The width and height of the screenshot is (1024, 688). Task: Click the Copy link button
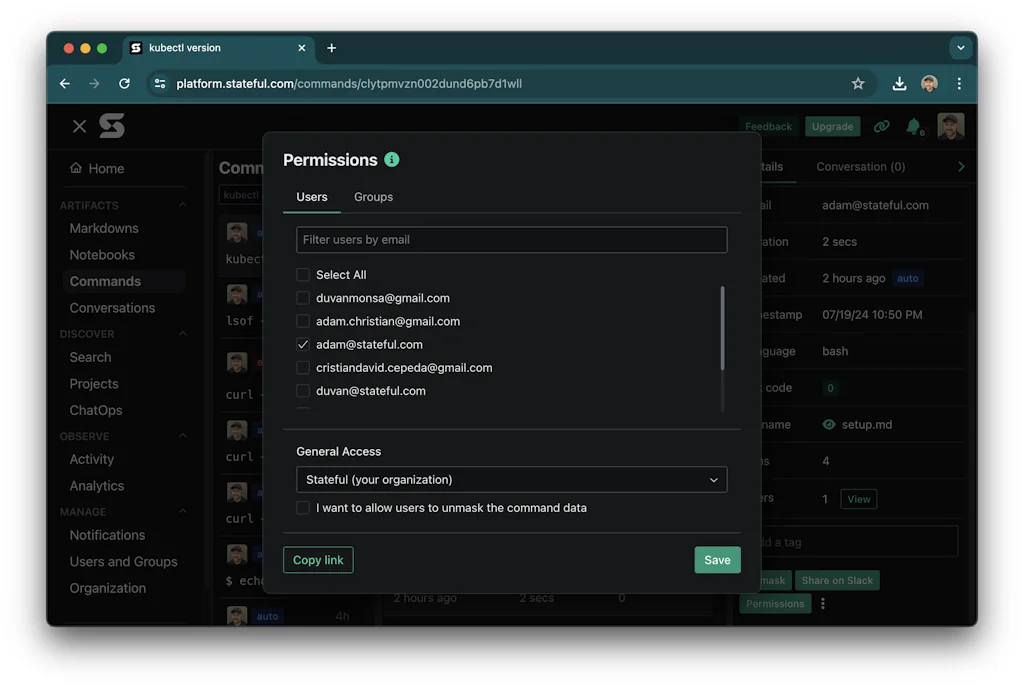click(318, 560)
